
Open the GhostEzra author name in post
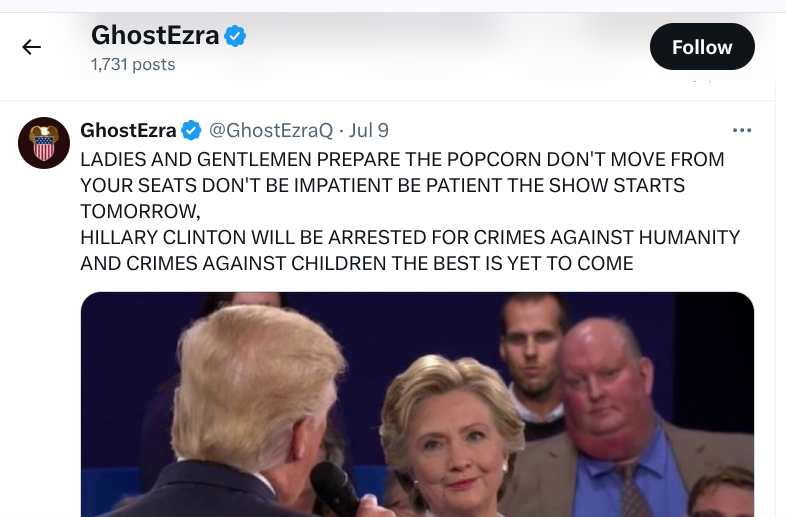(x=128, y=130)
